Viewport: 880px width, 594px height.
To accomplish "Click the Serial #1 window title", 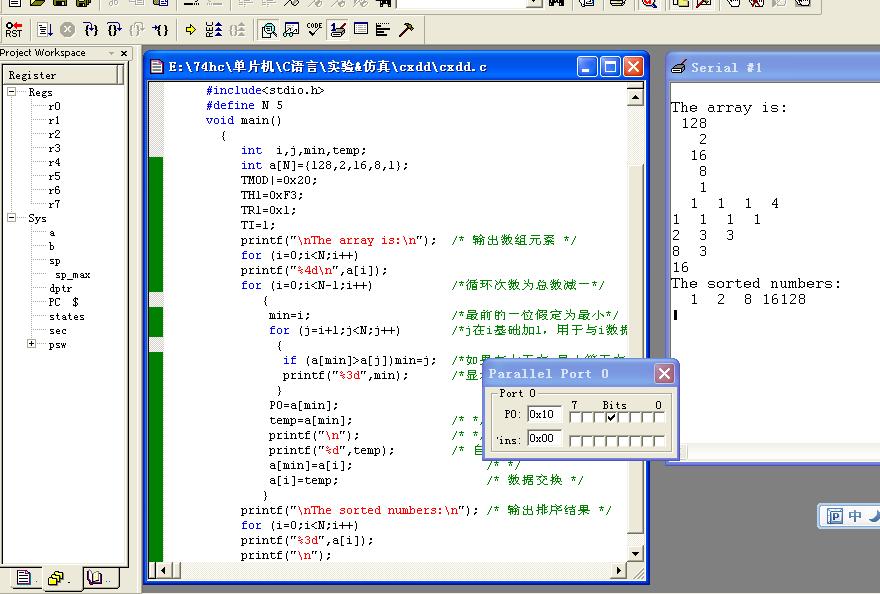I will (x=726, y=67).
